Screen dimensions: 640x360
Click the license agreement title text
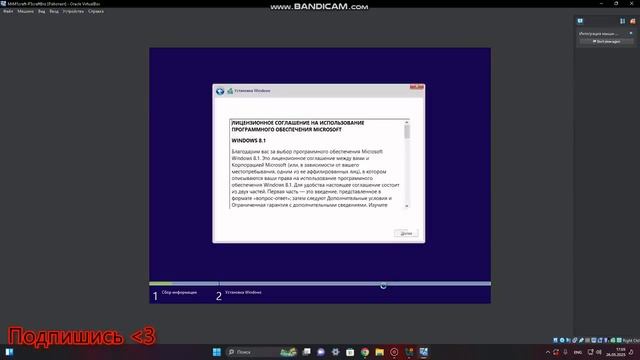click(x=298, y=126)
